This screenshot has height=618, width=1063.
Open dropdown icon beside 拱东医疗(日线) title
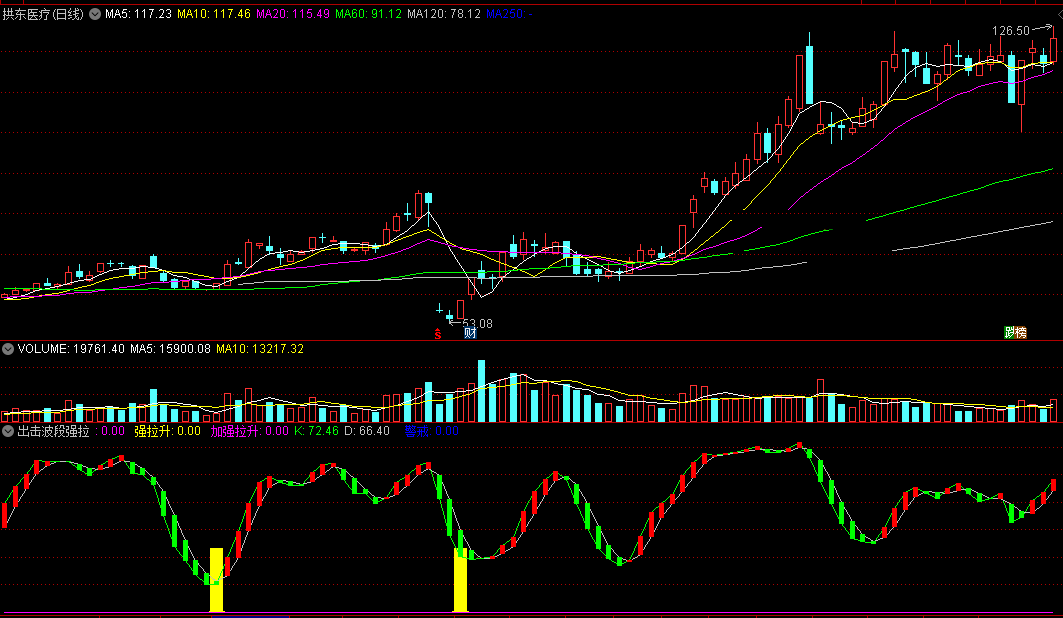point(95,14)
